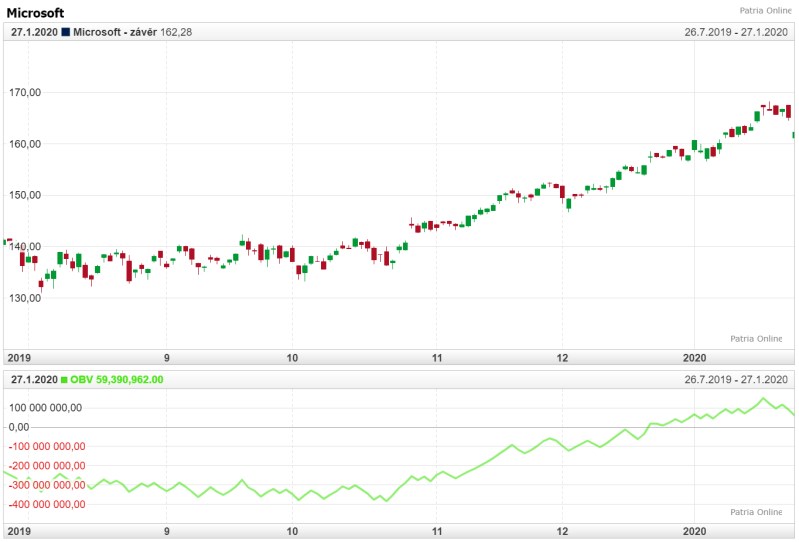Viewport: 799px width, 542px height.
Task: Click the 2020 marker on the price chart timeline
Action: tap(694, 358)
